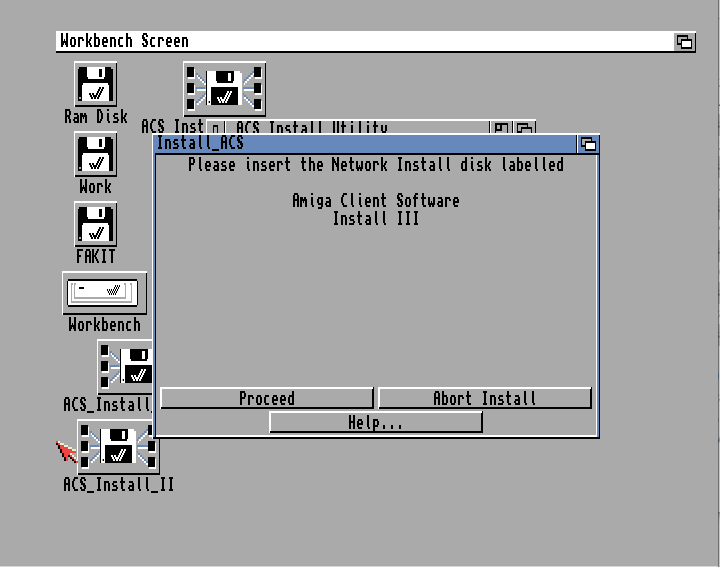Click the 'Work' disk label text

(96, 187)
